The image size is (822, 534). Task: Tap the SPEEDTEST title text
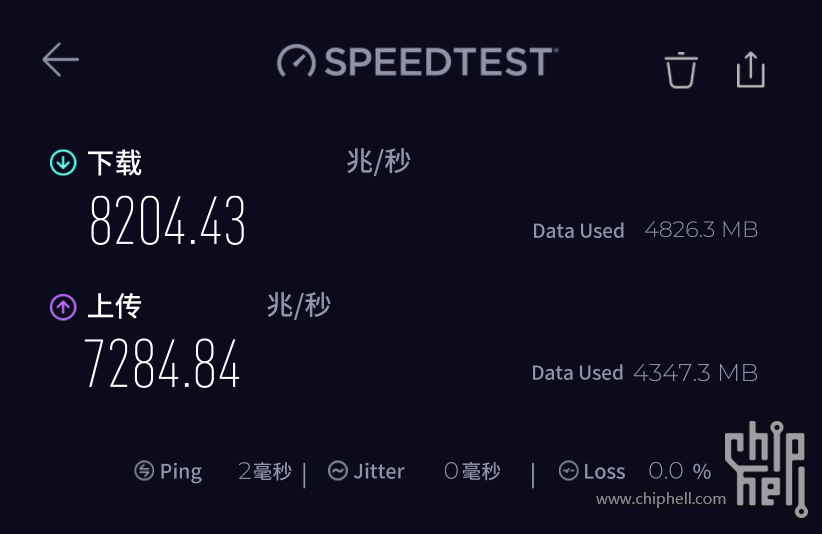coord(437,62)
